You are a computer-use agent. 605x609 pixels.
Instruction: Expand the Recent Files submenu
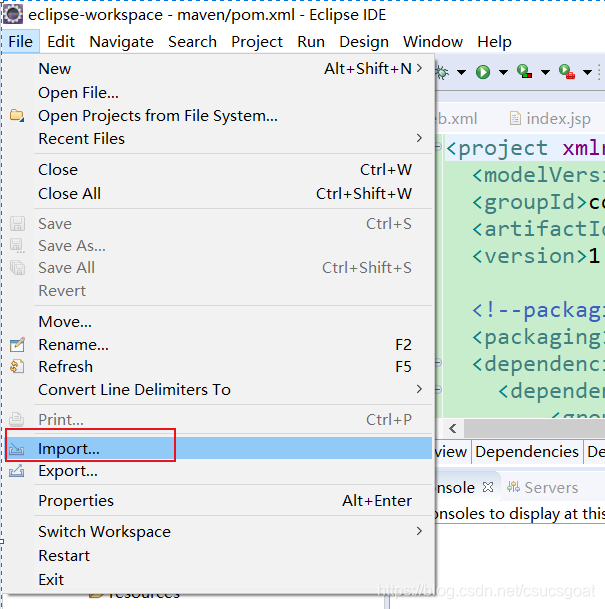[x=219, y=139]
